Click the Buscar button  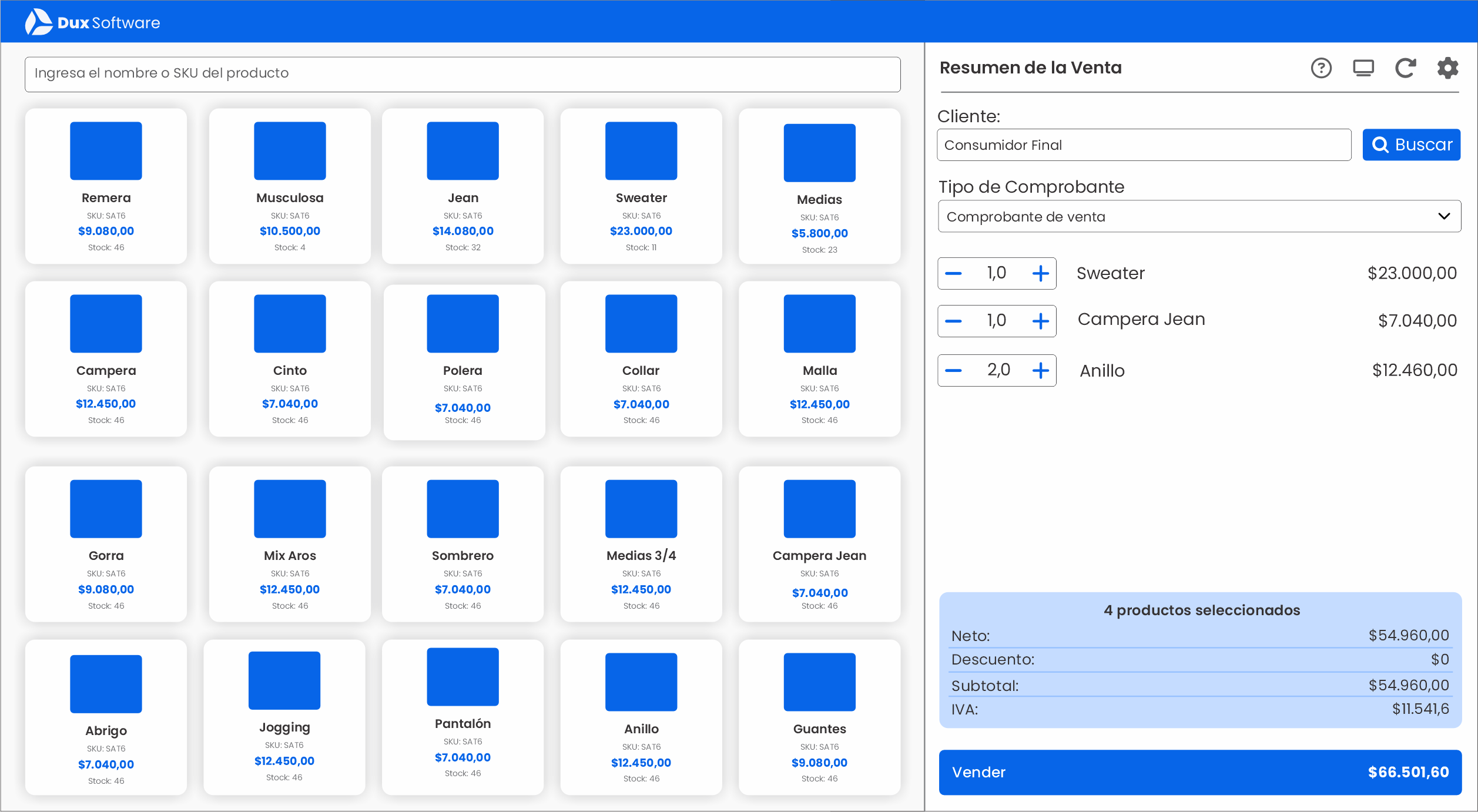coord(1411,145)
